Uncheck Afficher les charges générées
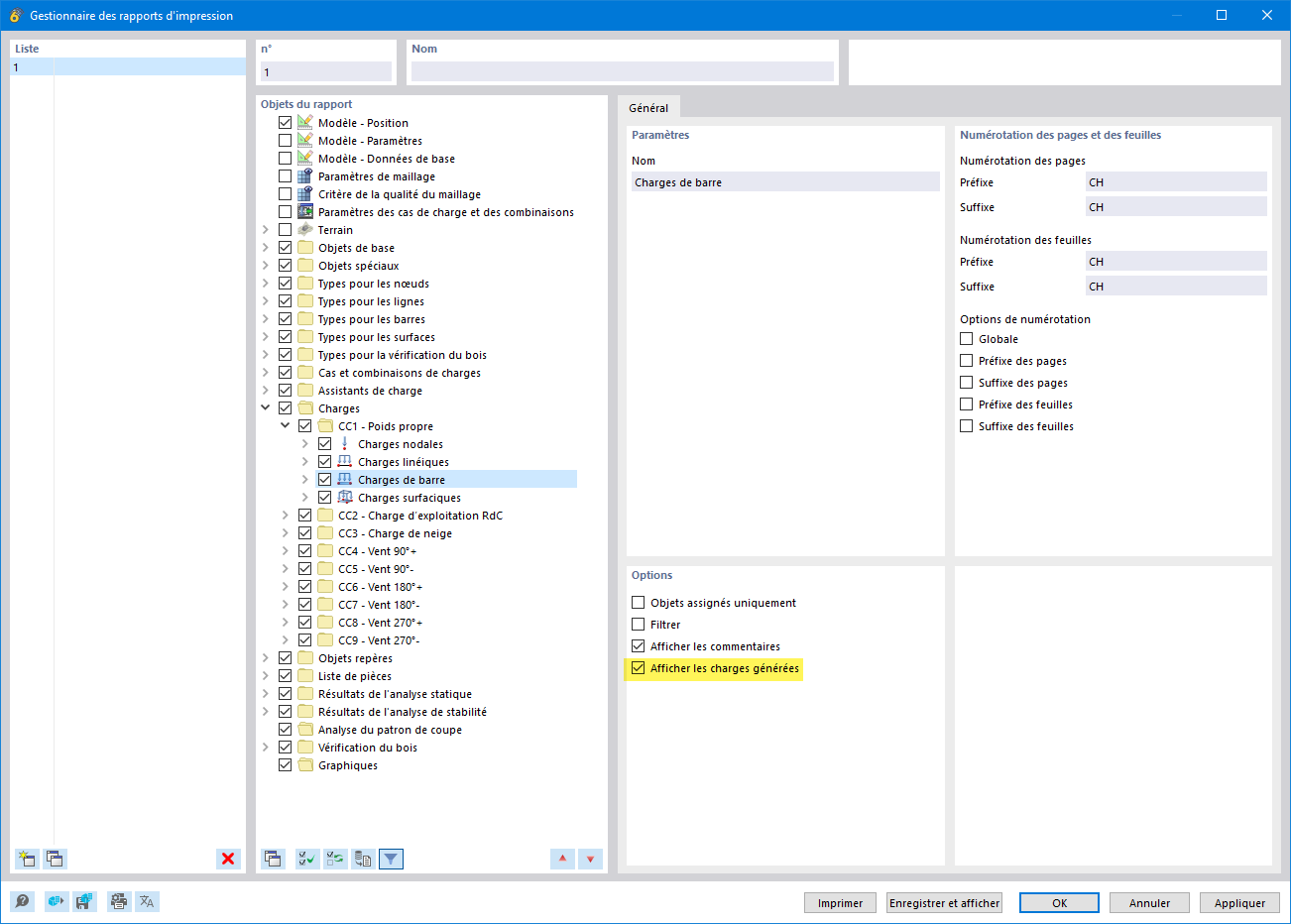 tap(639, 668)
